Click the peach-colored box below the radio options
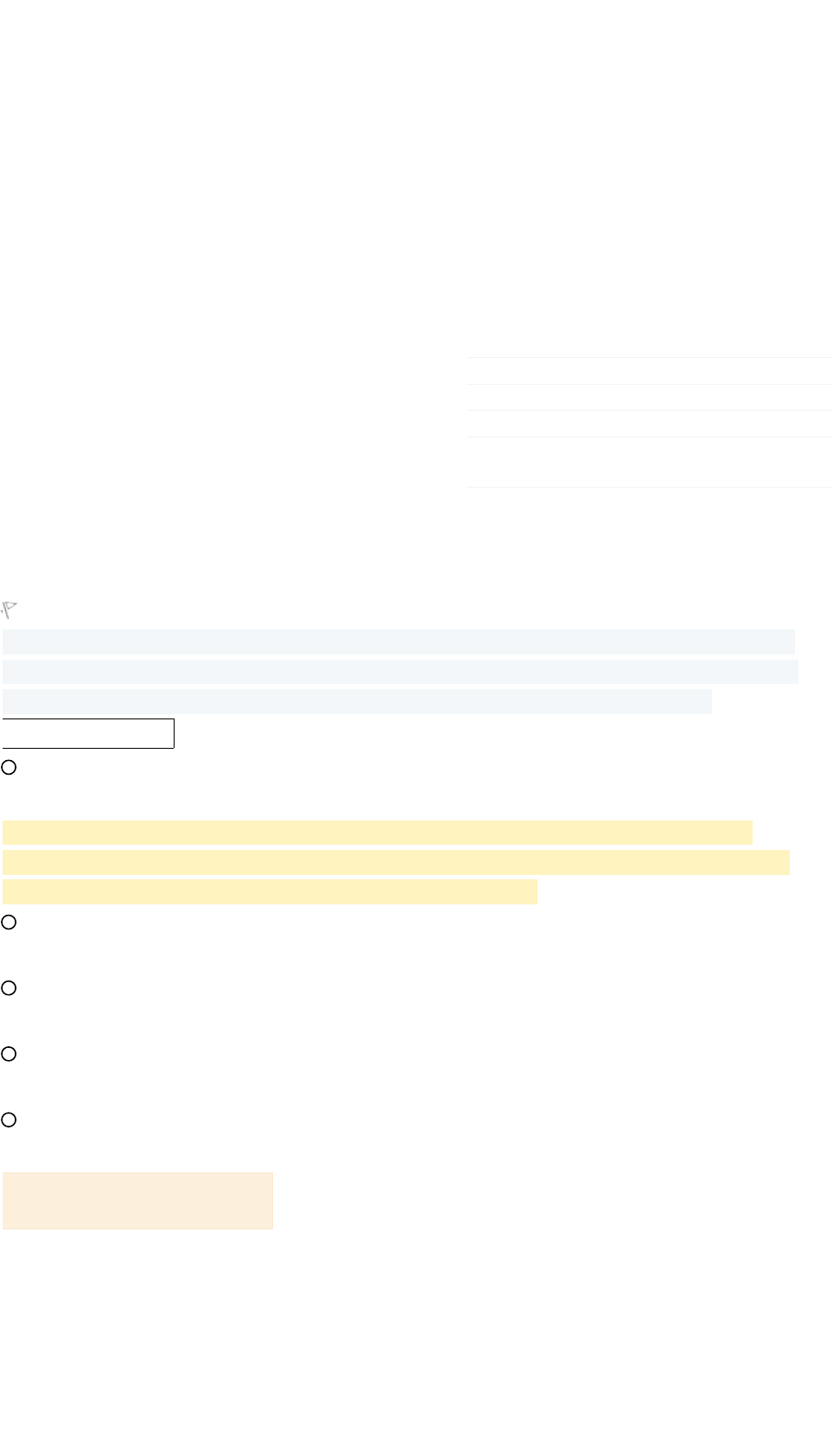The width and height of the screenshot is (833, 1456). (x=137, y=1201)
